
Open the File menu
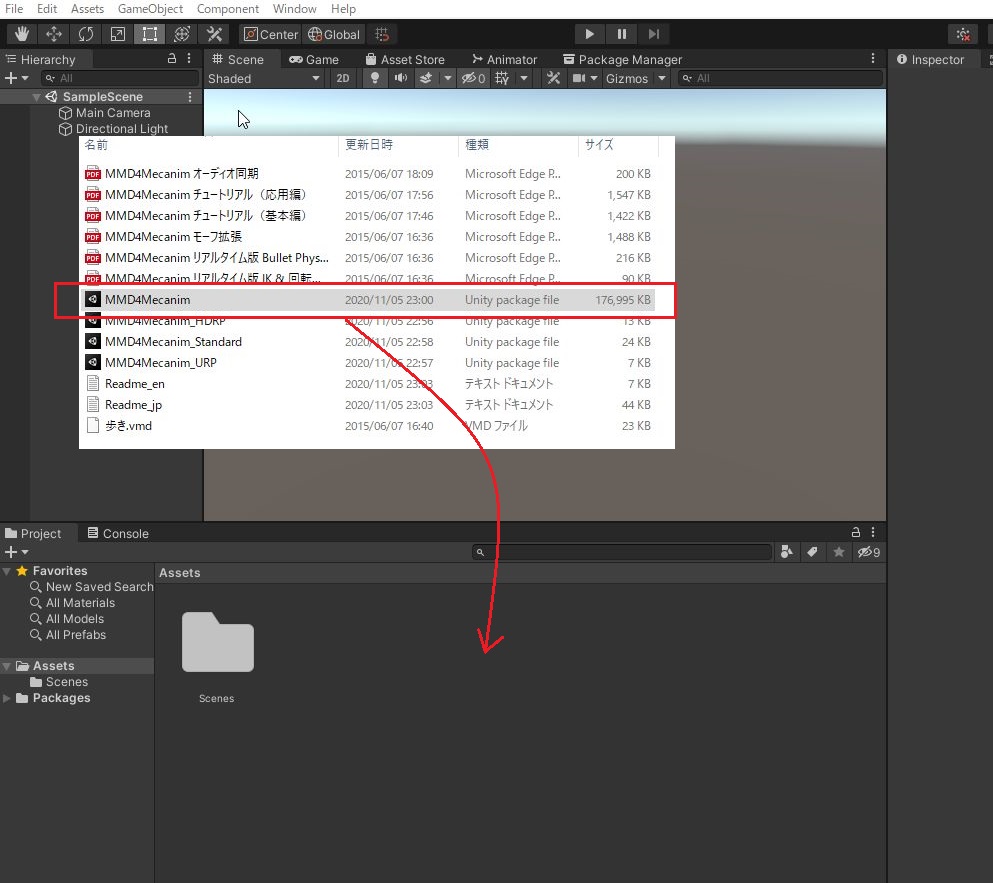(x=14, y=9)
